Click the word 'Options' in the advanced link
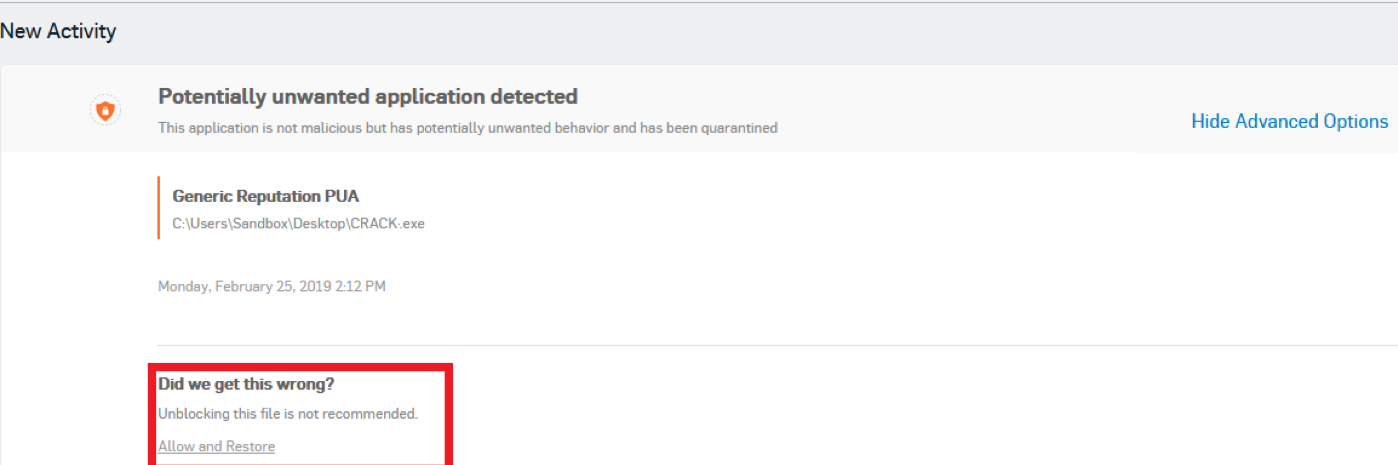The width and height of the screenshot is (1398, 465). 1354,121
